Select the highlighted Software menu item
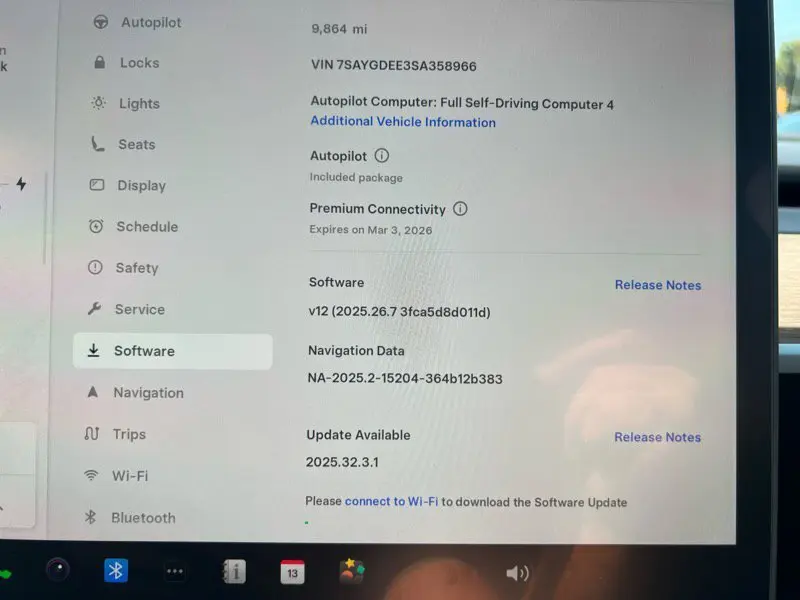The height and width of the screenshot is (600, 800). coord(172,351)
